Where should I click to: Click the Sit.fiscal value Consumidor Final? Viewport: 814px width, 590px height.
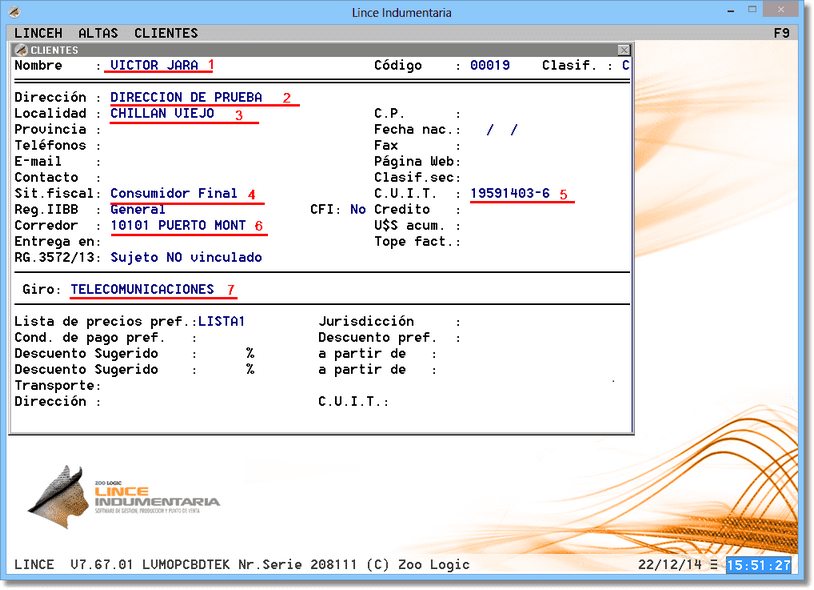coord(173,193)
